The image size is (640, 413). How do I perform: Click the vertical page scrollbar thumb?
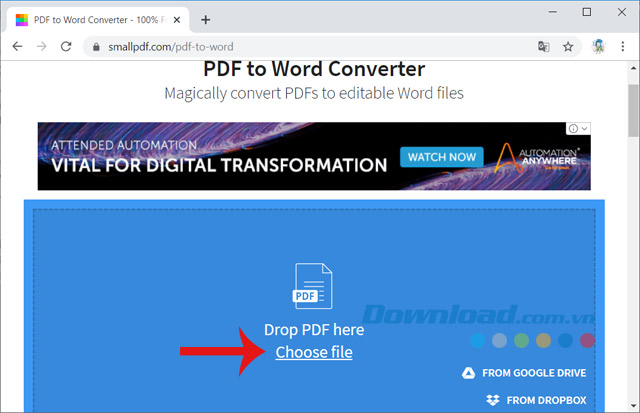click(x=632, y=110)
